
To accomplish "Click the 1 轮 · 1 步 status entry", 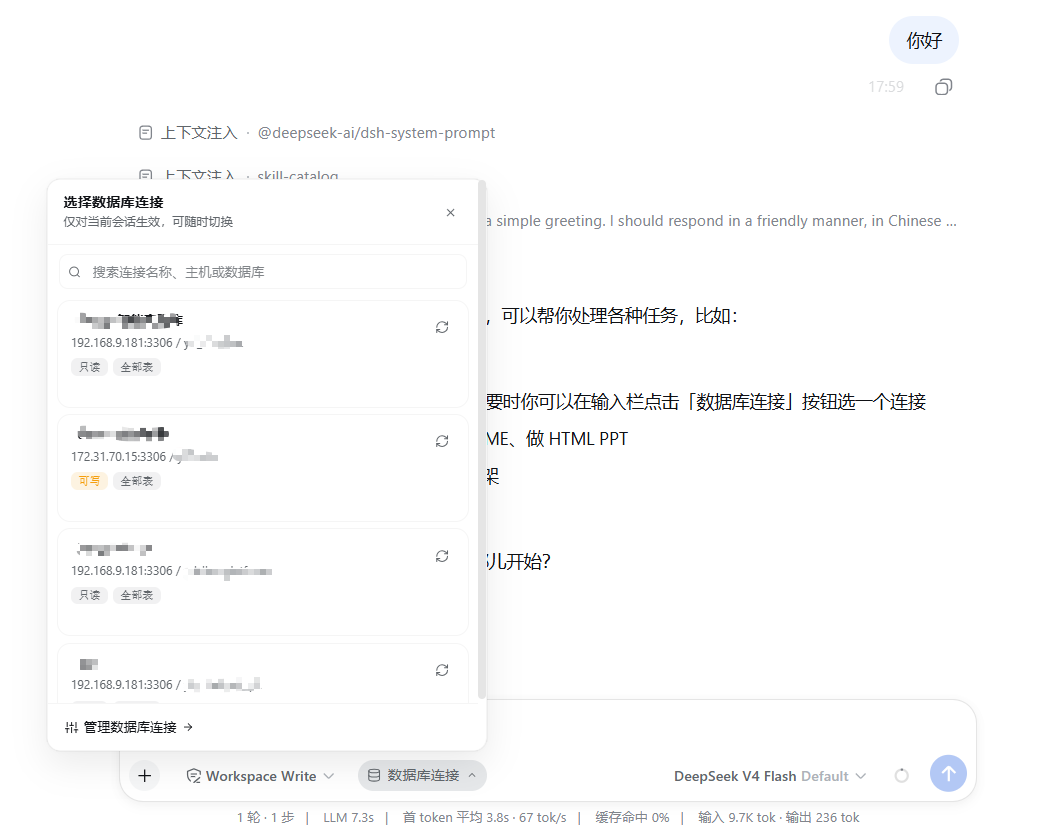I will pyautogui.click(x=265, y=818).
